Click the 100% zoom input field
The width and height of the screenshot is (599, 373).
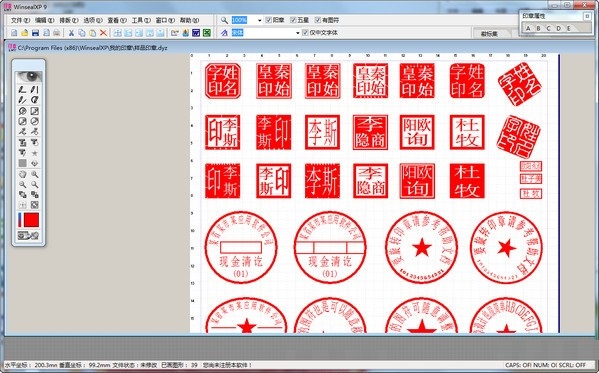[244, 20]
